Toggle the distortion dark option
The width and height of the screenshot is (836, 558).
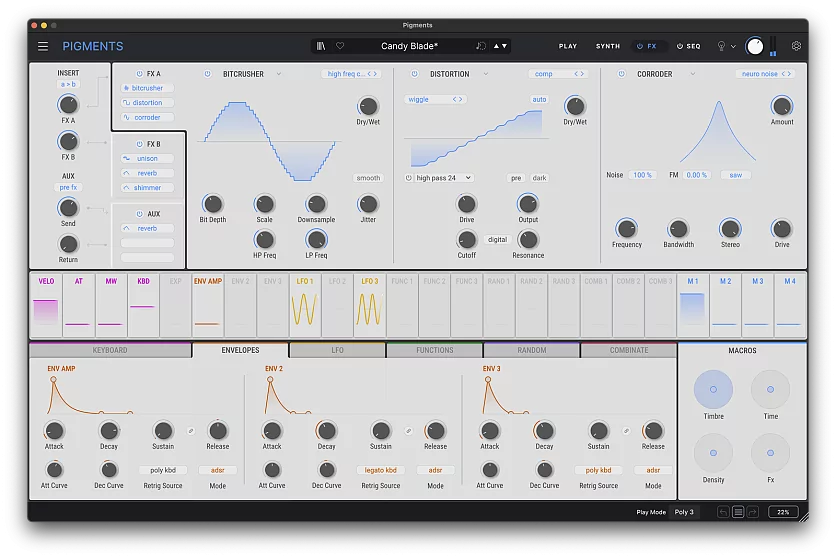click(539, 178)
